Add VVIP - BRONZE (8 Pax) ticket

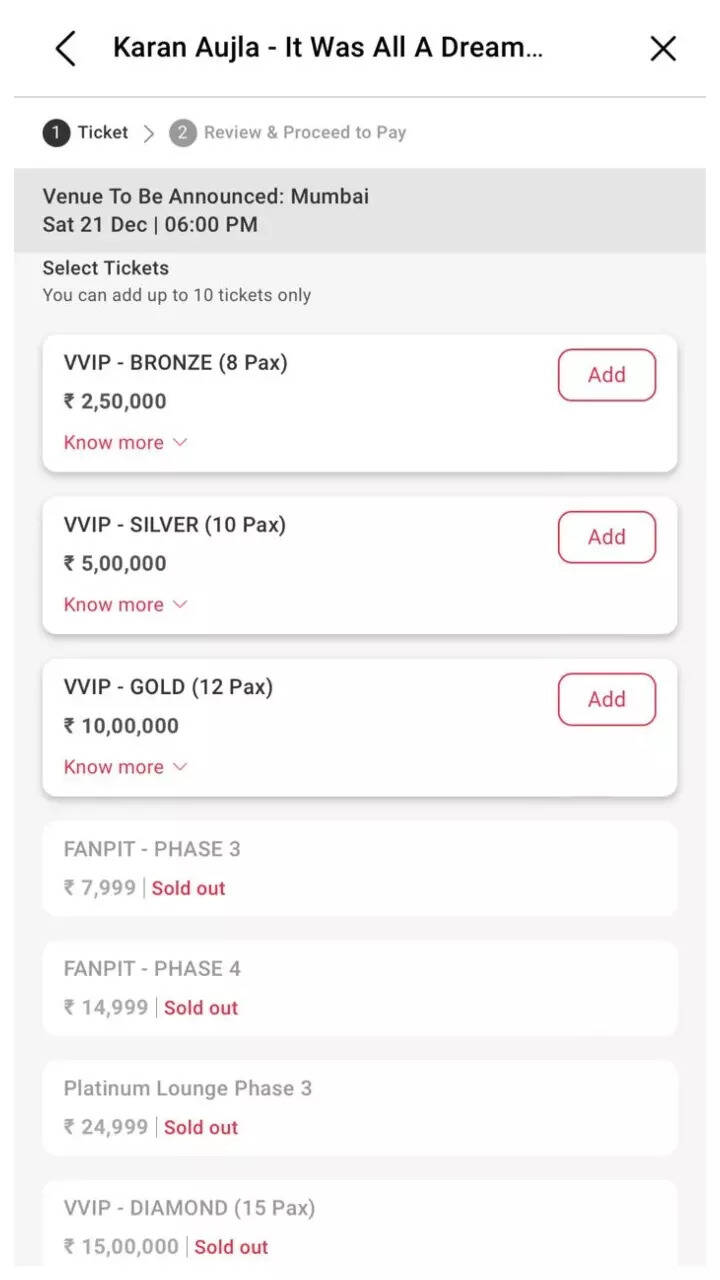coord(606,375)
